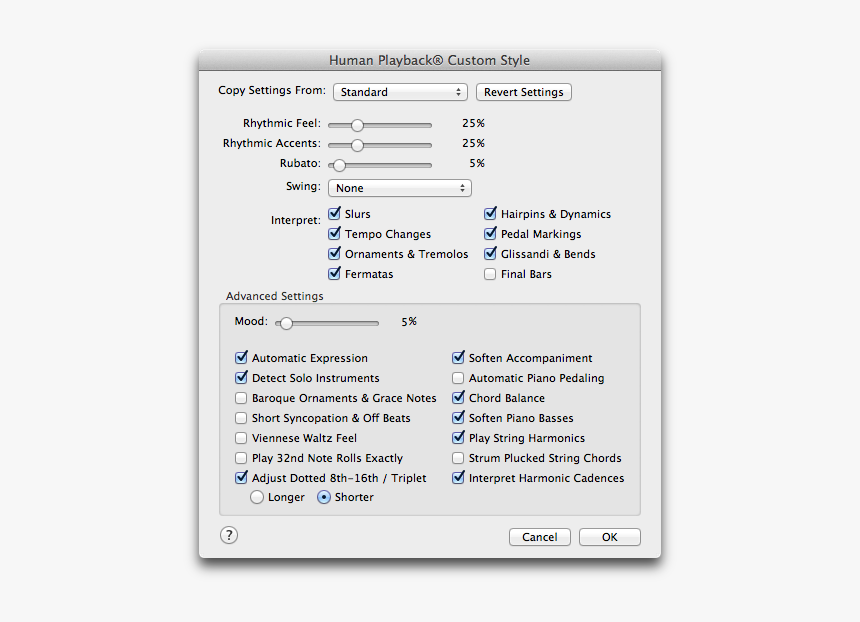The height and width of the screenshot is (622, 860).
Task: Enable Automatic Piano Pedaling
Action: 458,378
